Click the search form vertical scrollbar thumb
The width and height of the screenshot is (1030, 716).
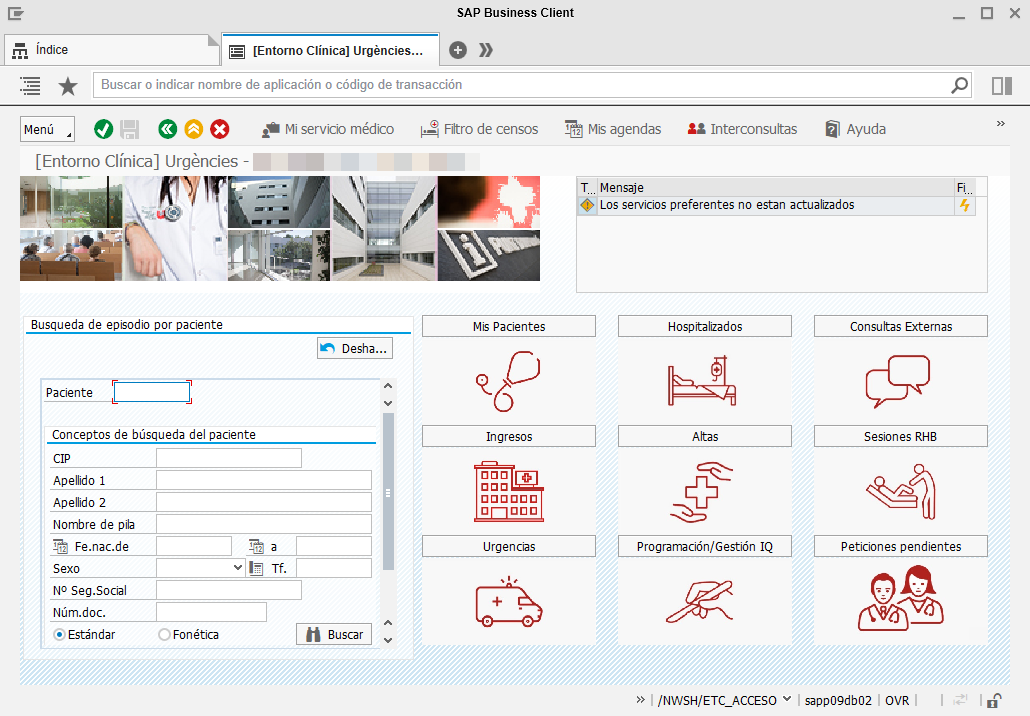click(388, 491)
